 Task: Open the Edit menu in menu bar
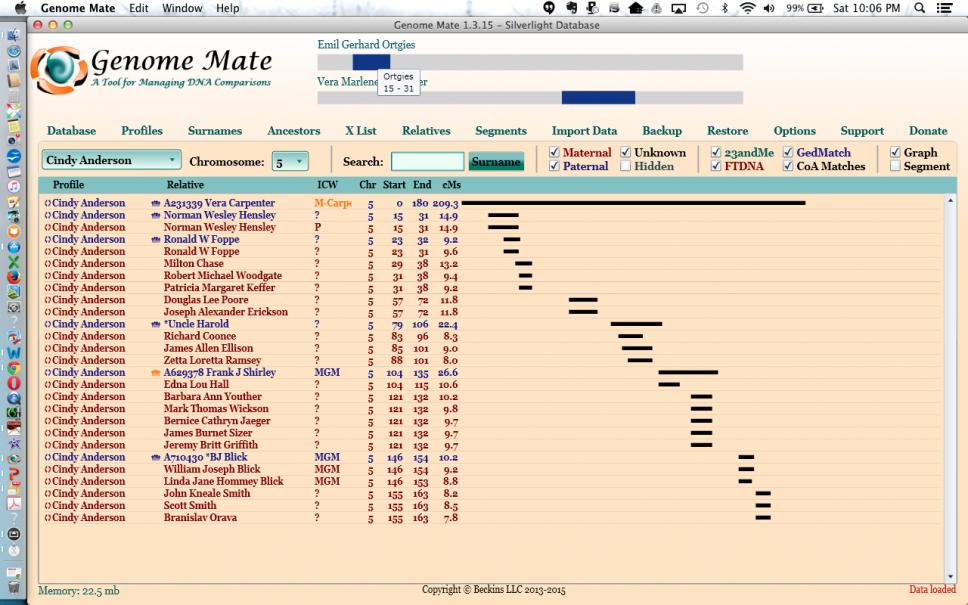pos(138,8)
